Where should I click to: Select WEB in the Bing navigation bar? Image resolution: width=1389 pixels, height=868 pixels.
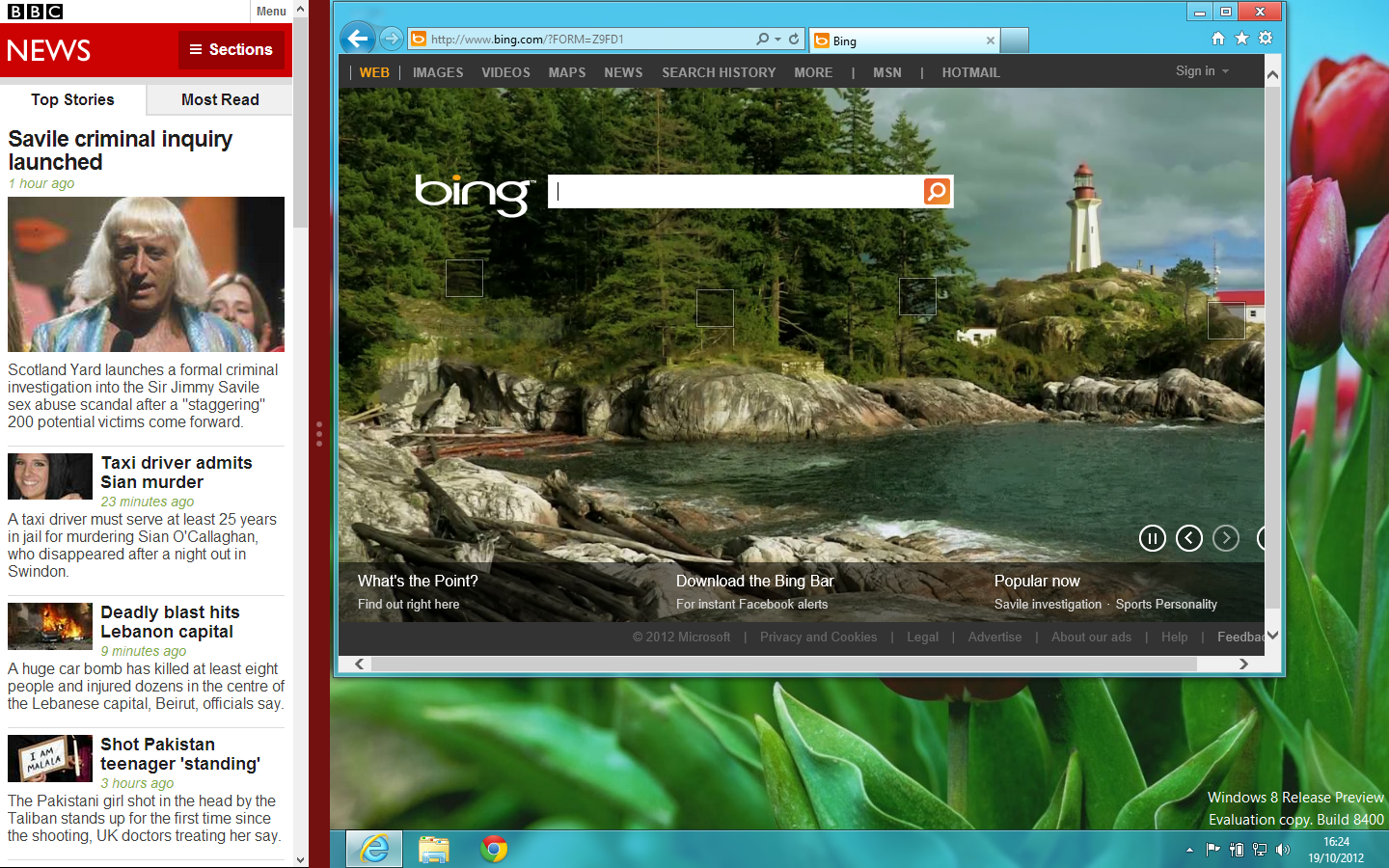coord(374,72)
